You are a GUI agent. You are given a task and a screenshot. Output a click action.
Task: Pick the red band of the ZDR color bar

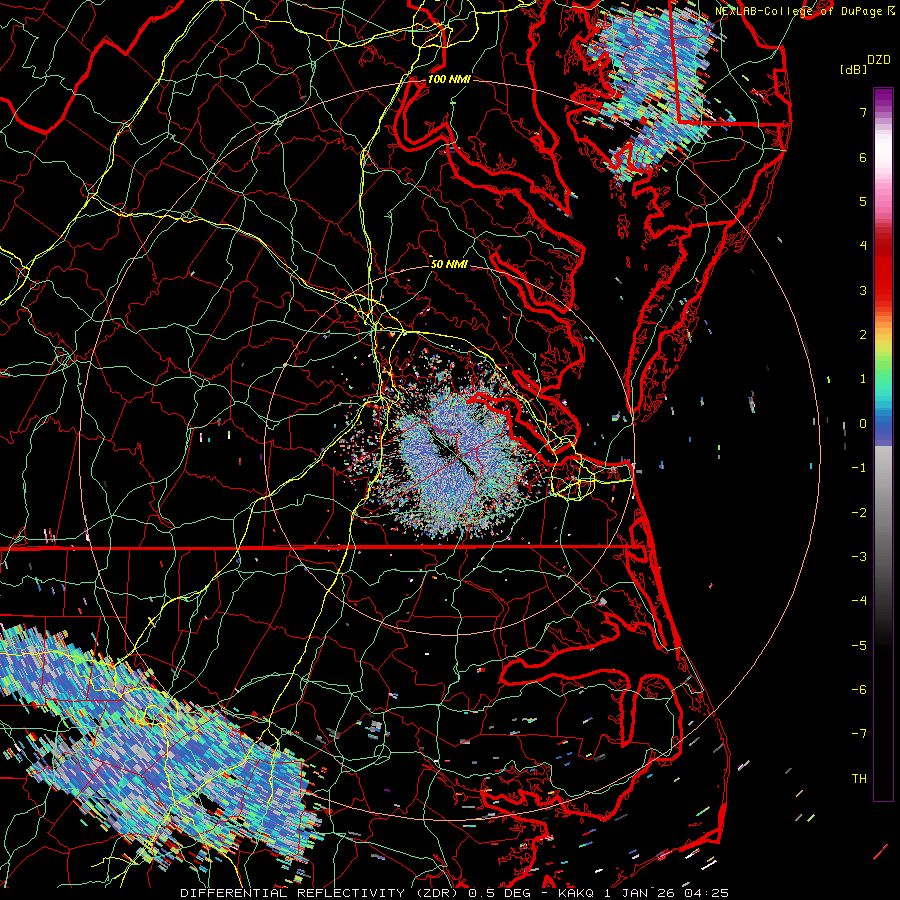click(x=883, y=270)
